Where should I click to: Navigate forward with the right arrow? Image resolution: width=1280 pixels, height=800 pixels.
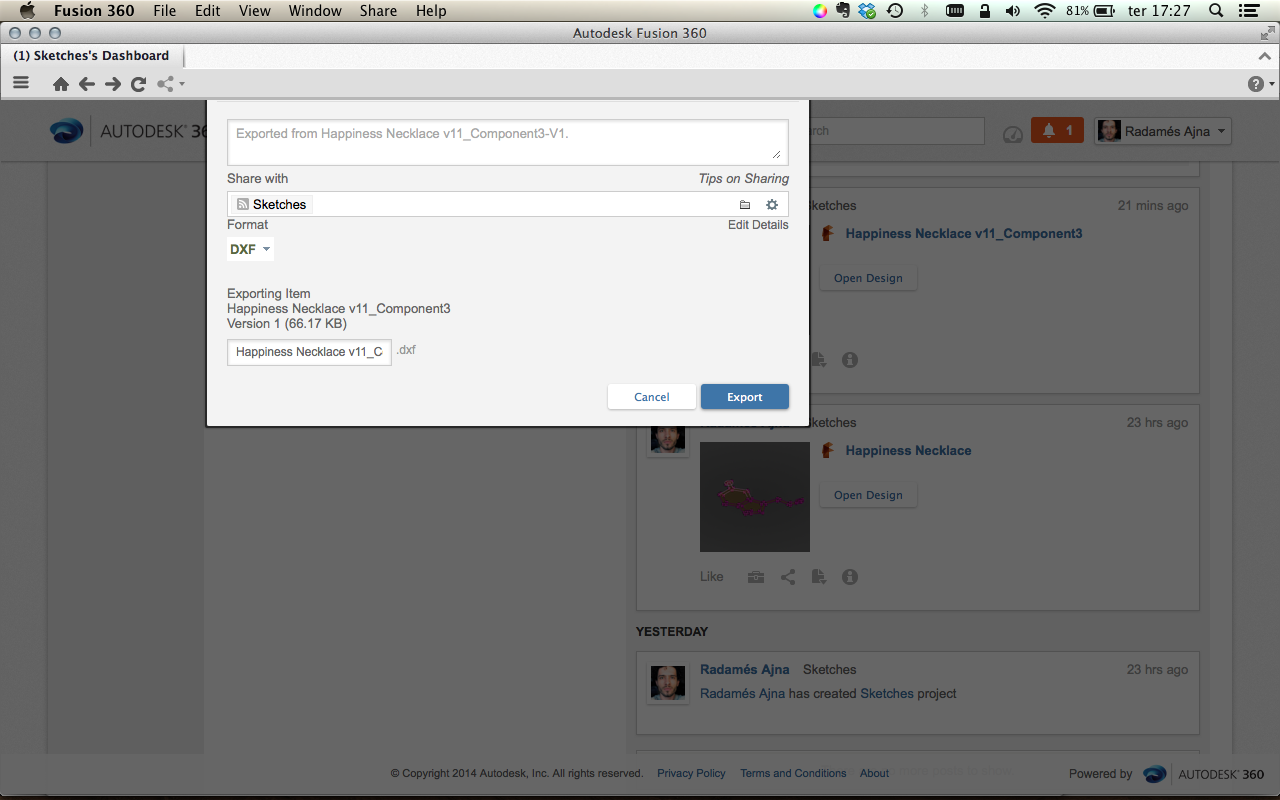(113, 85)
